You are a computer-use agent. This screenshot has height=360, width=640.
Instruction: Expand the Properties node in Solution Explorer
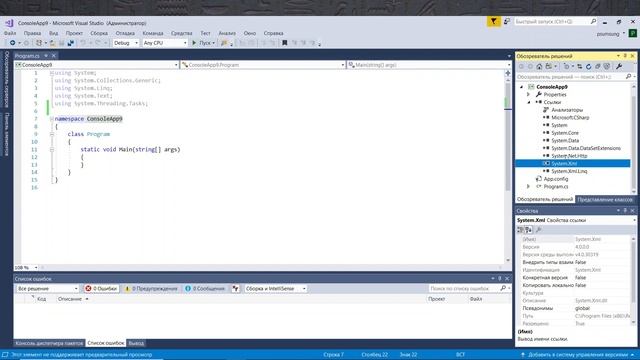[529, 95]
